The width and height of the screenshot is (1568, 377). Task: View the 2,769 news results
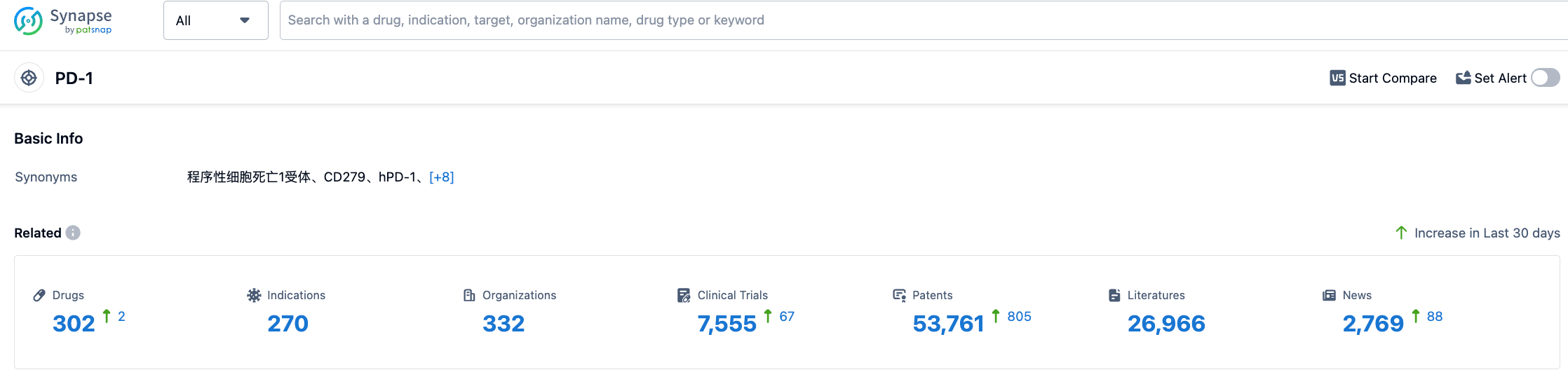[1372, 324]
